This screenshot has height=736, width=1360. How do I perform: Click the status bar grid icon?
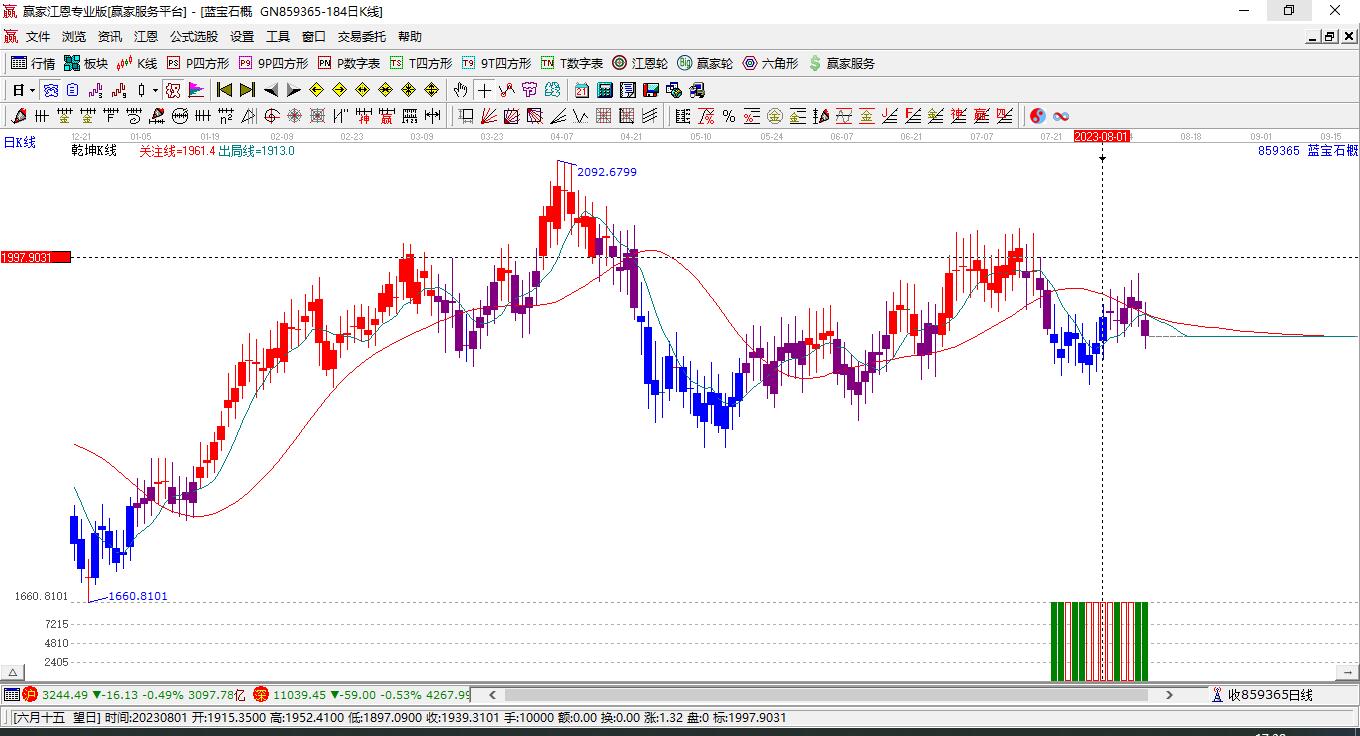(x=12, y=695)
